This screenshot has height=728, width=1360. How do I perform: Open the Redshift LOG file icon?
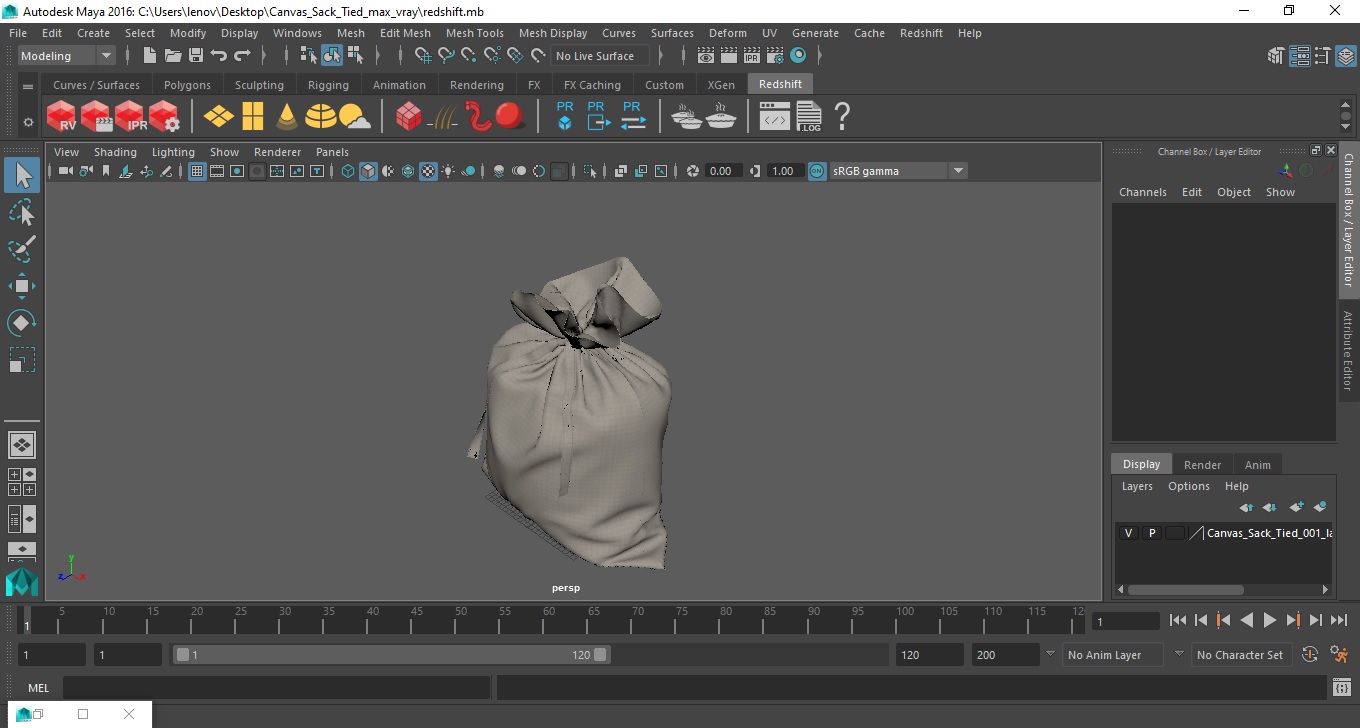(809, 116)
